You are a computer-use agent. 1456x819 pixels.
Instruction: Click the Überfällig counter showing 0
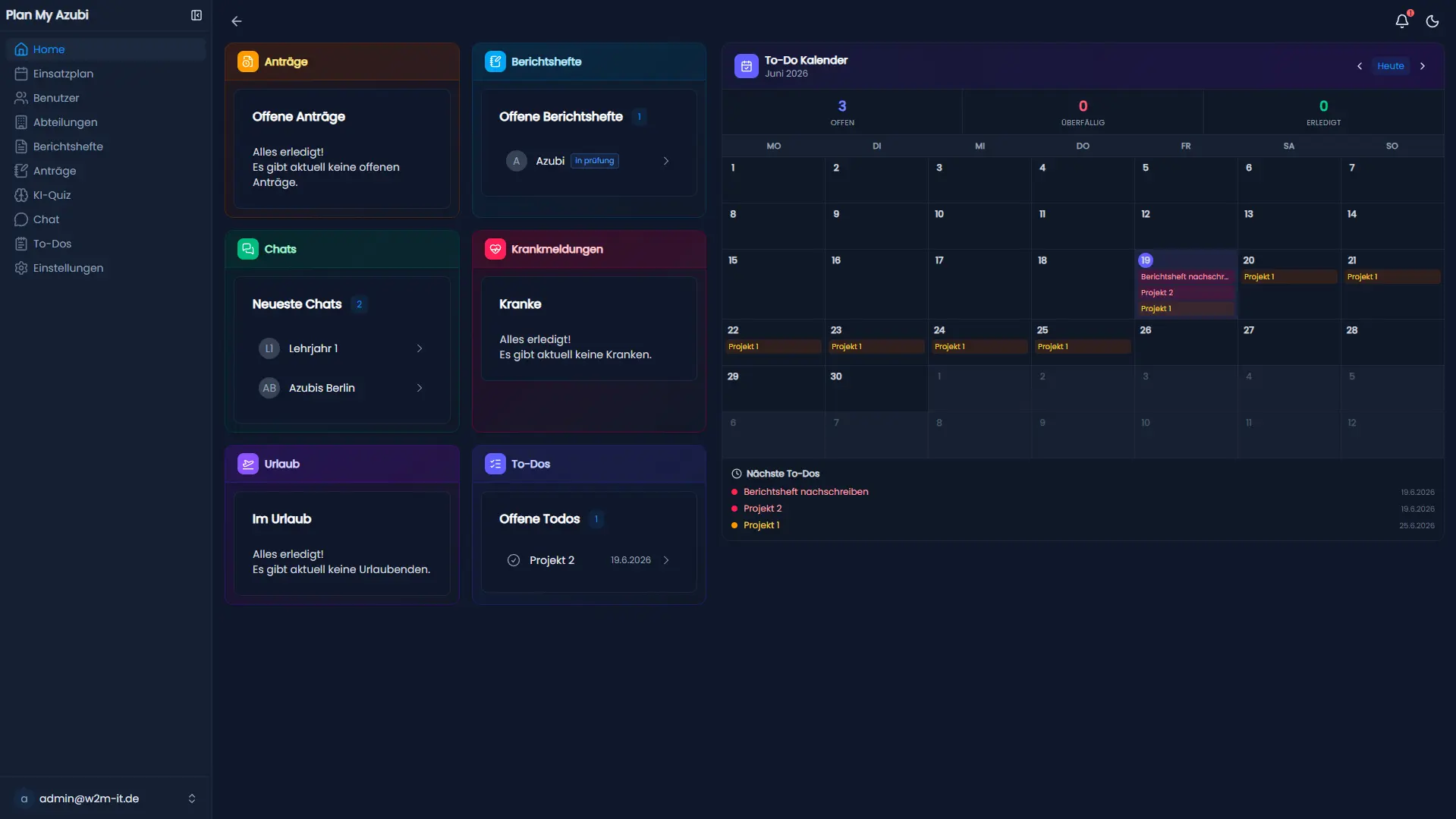point(1083,112)
